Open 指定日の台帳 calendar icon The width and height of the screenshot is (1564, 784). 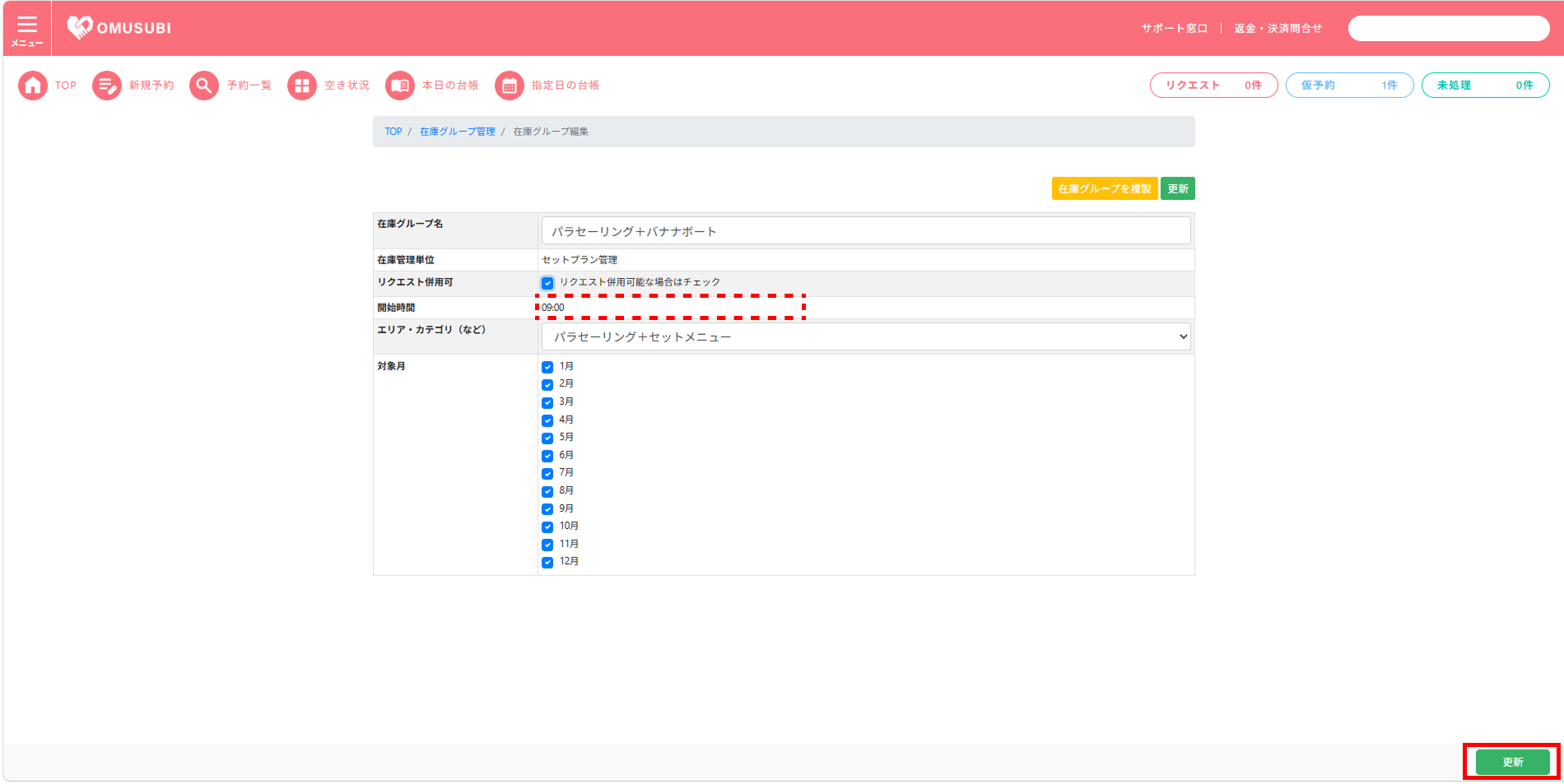(510, 86)
